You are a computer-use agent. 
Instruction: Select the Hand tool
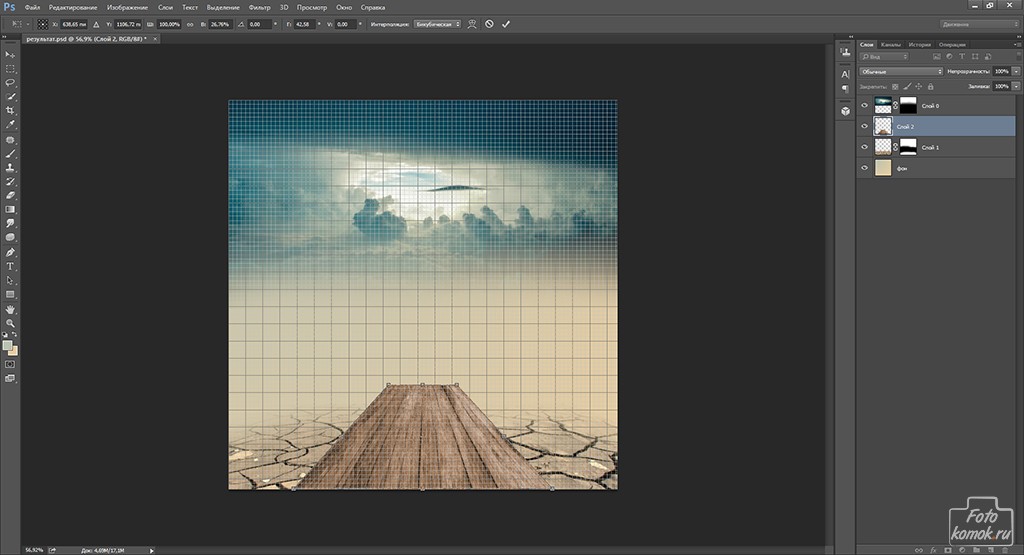(x=11, y=309)
